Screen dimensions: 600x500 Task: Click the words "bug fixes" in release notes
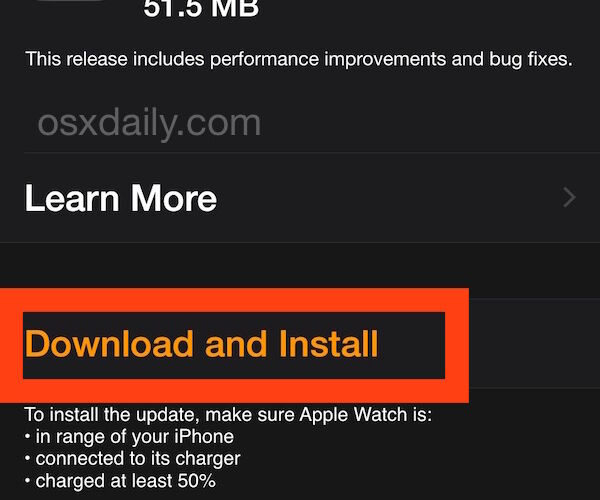click(x=530, y=60)
